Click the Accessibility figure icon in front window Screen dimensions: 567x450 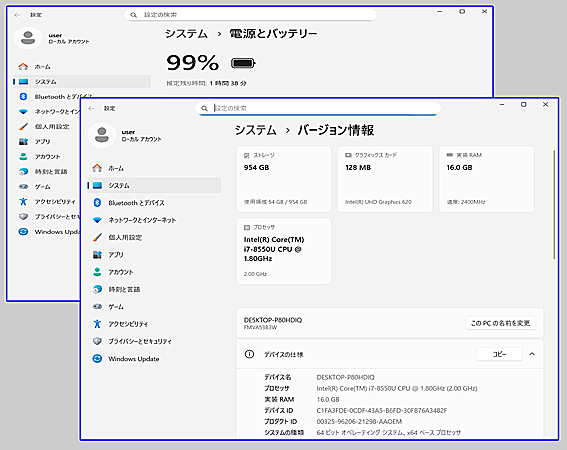pos(97,324)
